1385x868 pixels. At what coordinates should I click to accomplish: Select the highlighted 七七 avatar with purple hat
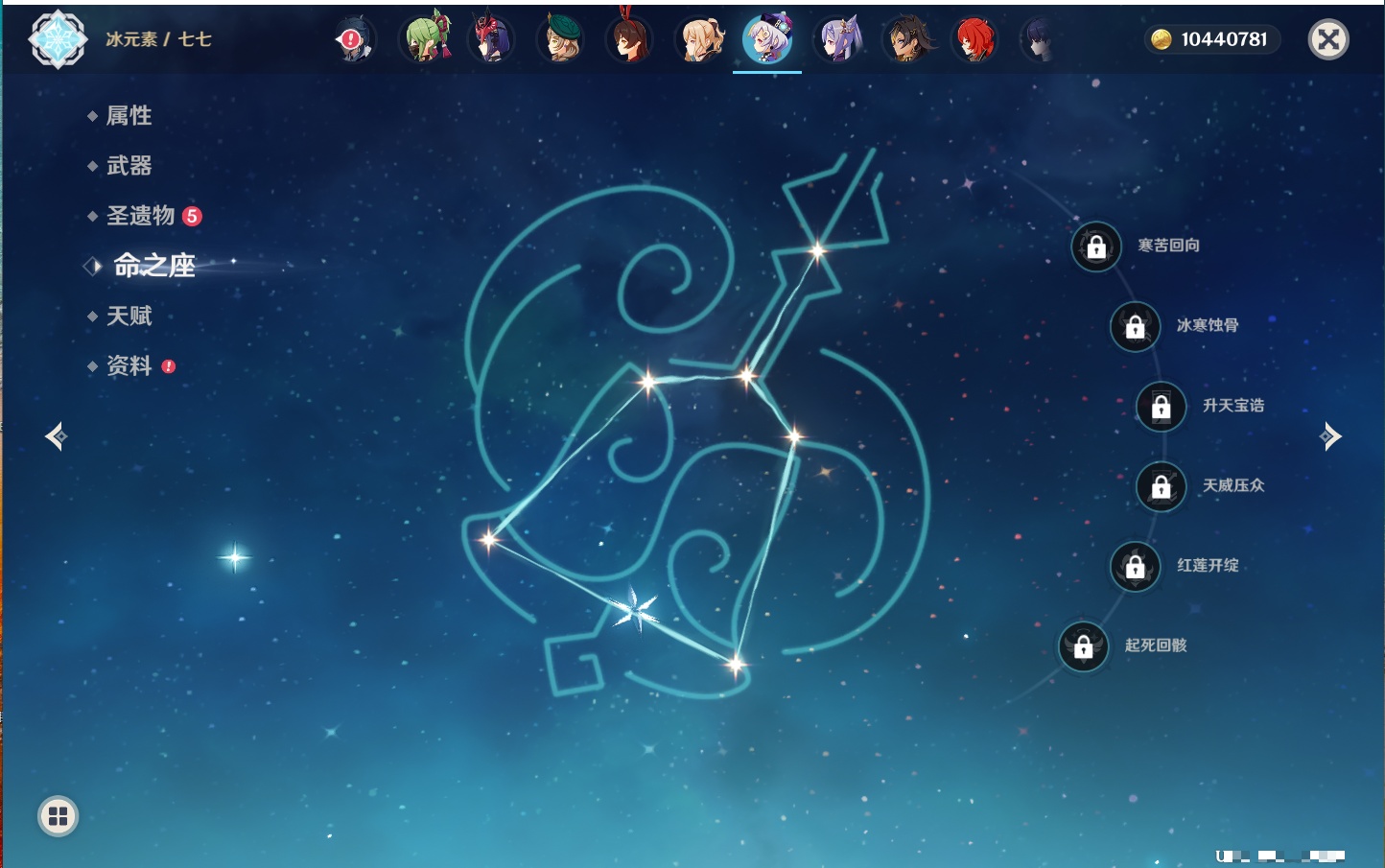click(768, 39)
